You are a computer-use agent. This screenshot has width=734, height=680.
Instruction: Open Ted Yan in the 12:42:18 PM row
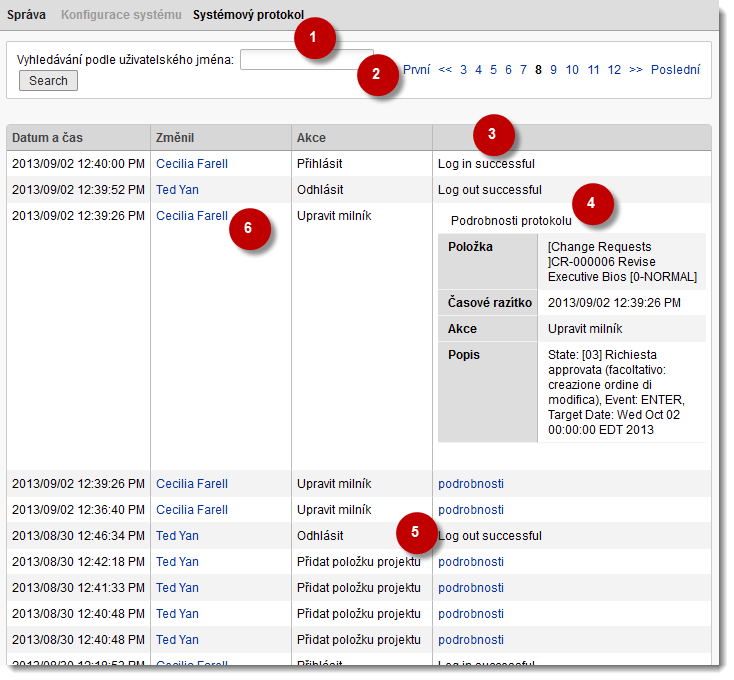(177, 562)
